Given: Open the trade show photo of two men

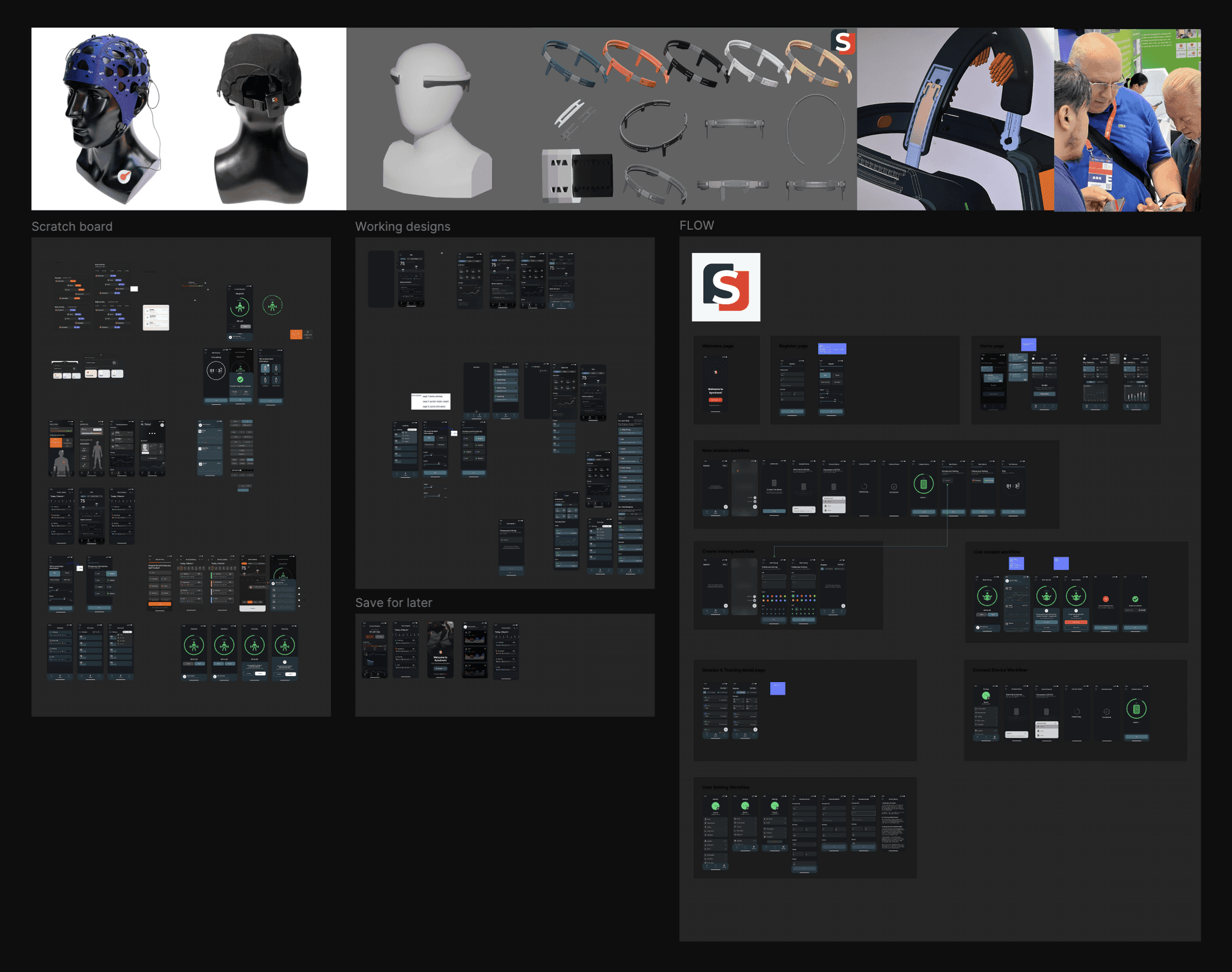Looking at the screenshot, I should pyautogui.click(x=1127, y=119).
